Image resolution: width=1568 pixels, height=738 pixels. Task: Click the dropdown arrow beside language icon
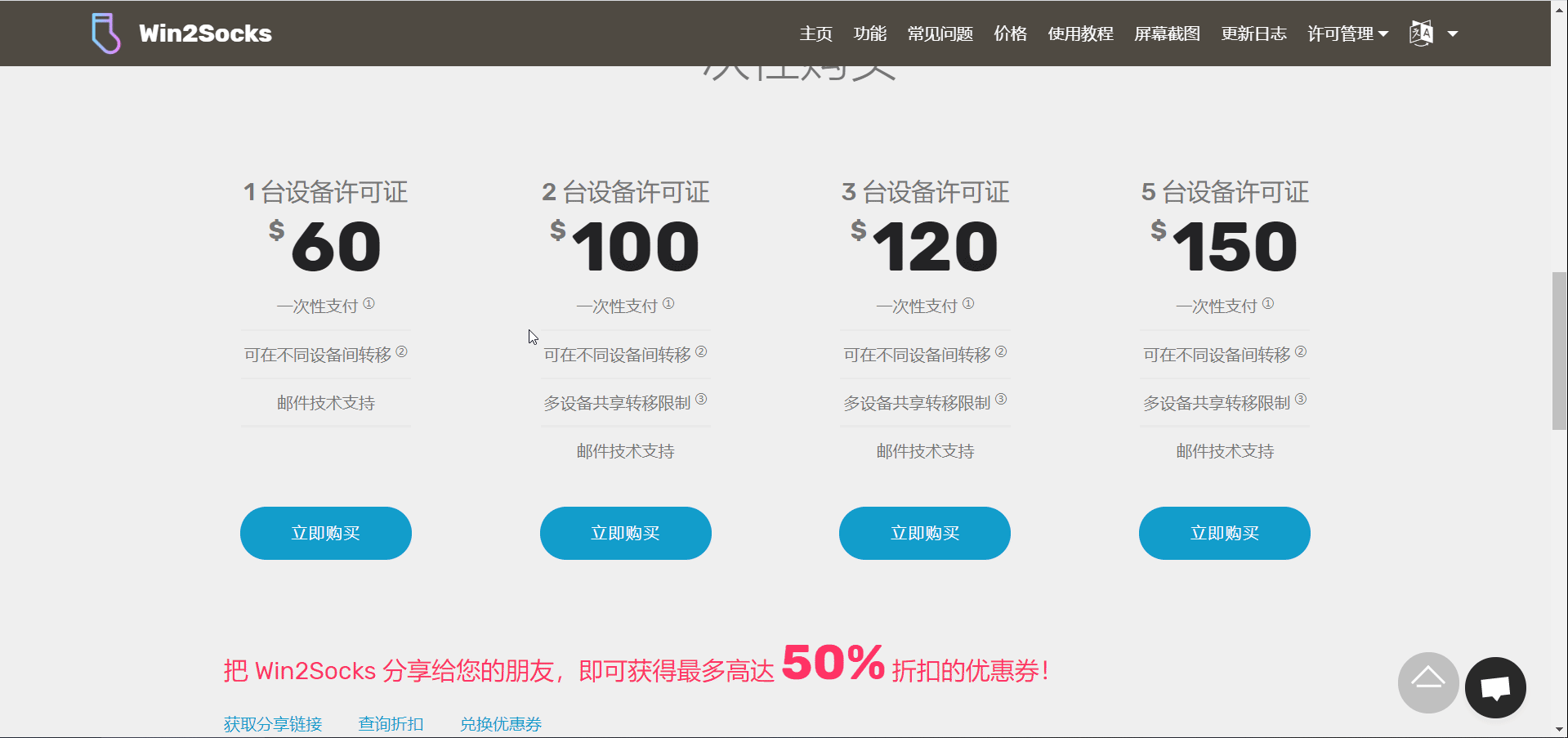pyautogui.click(x=1453, y=34)
